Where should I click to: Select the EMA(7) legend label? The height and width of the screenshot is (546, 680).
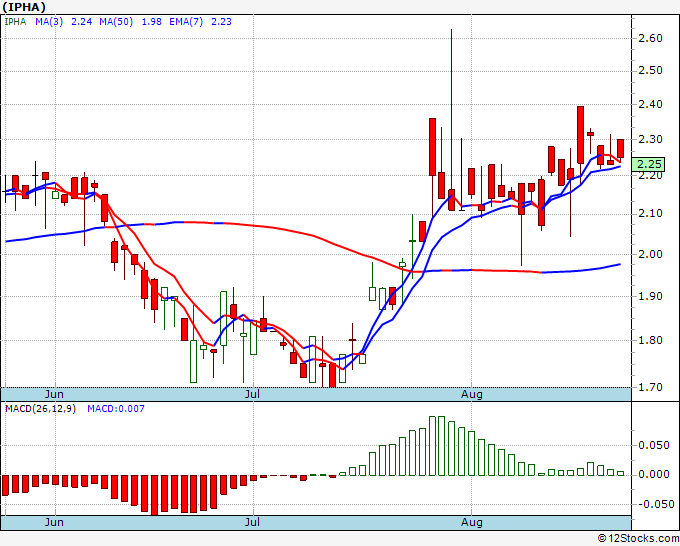pyautogui.click(x=186, y=22)
